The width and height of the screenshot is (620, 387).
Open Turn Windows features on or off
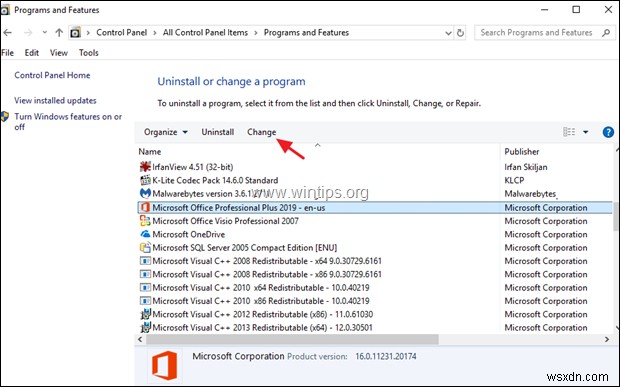[68, 121]
